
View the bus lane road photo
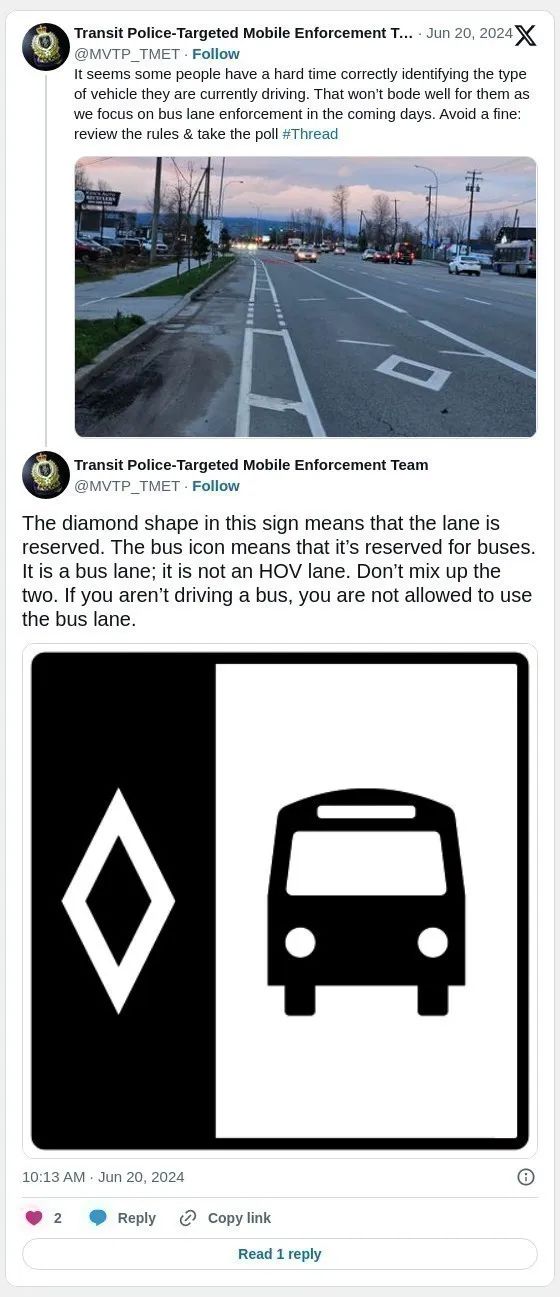pos(306,297)
